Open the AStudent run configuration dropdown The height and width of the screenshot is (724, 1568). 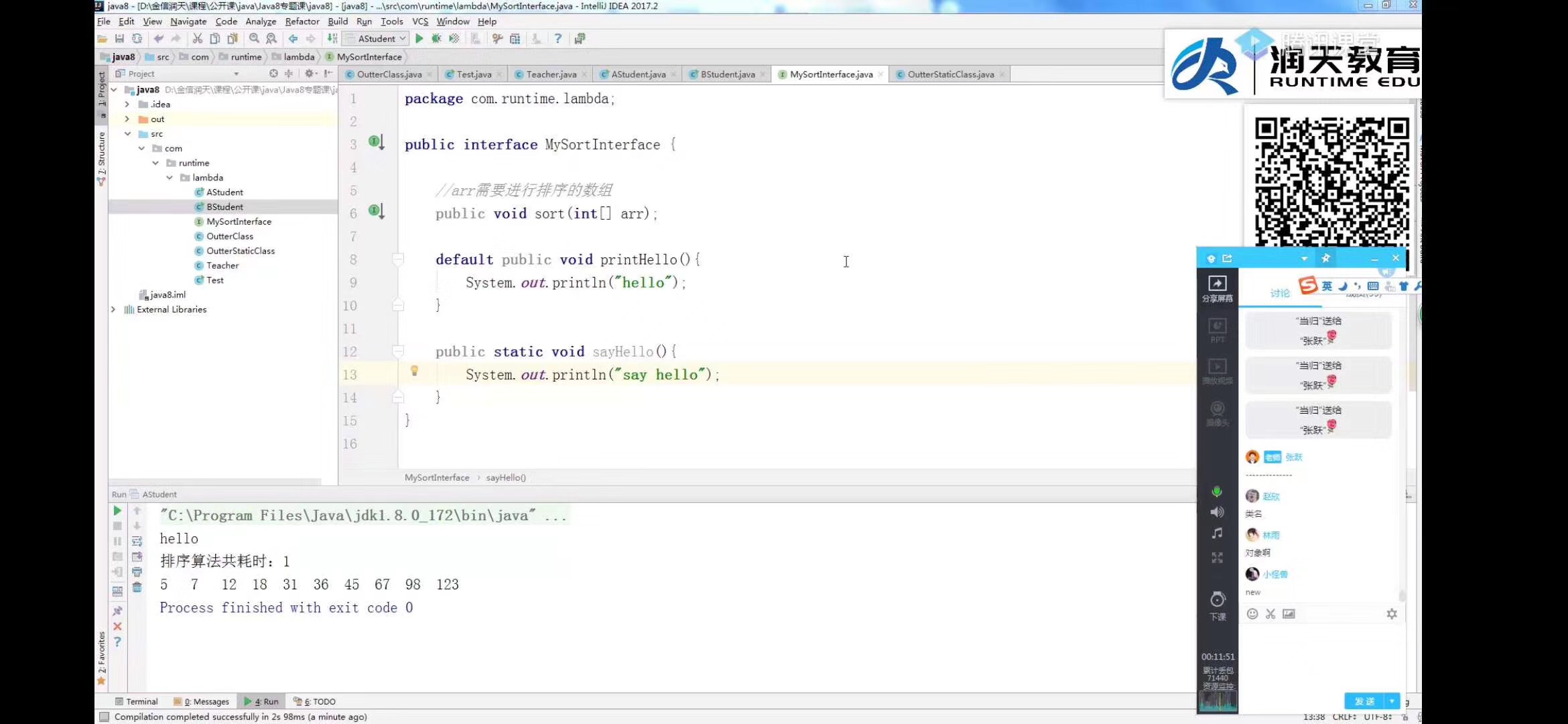(x=382, y=39)
